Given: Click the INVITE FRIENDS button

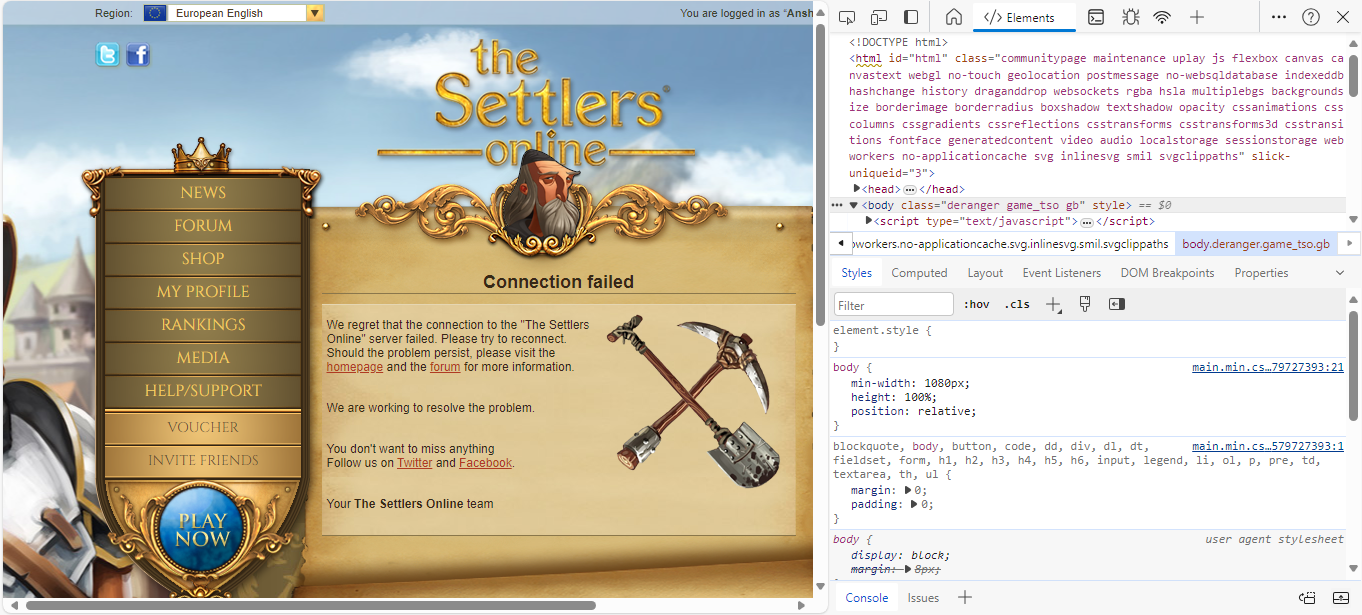Looking at the screenshot, I should pyautogui.click(x=203, y=461).
